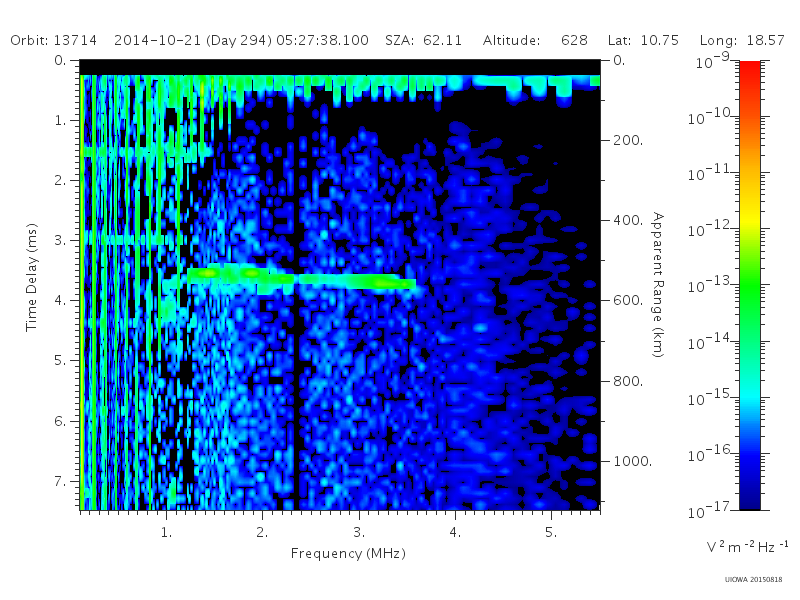
Task: Click time delay axis tick '7.'
Action: (x=60, y=481)
